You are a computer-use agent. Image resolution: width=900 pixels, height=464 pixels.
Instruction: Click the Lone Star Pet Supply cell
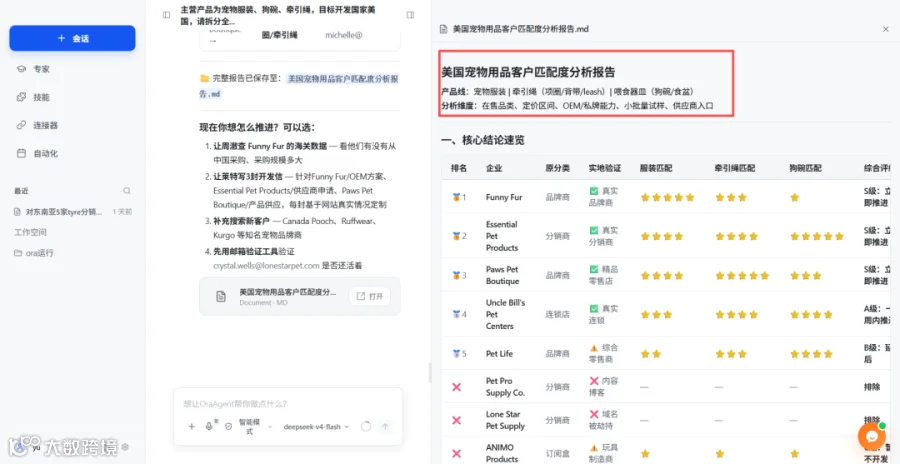point(505,420)
